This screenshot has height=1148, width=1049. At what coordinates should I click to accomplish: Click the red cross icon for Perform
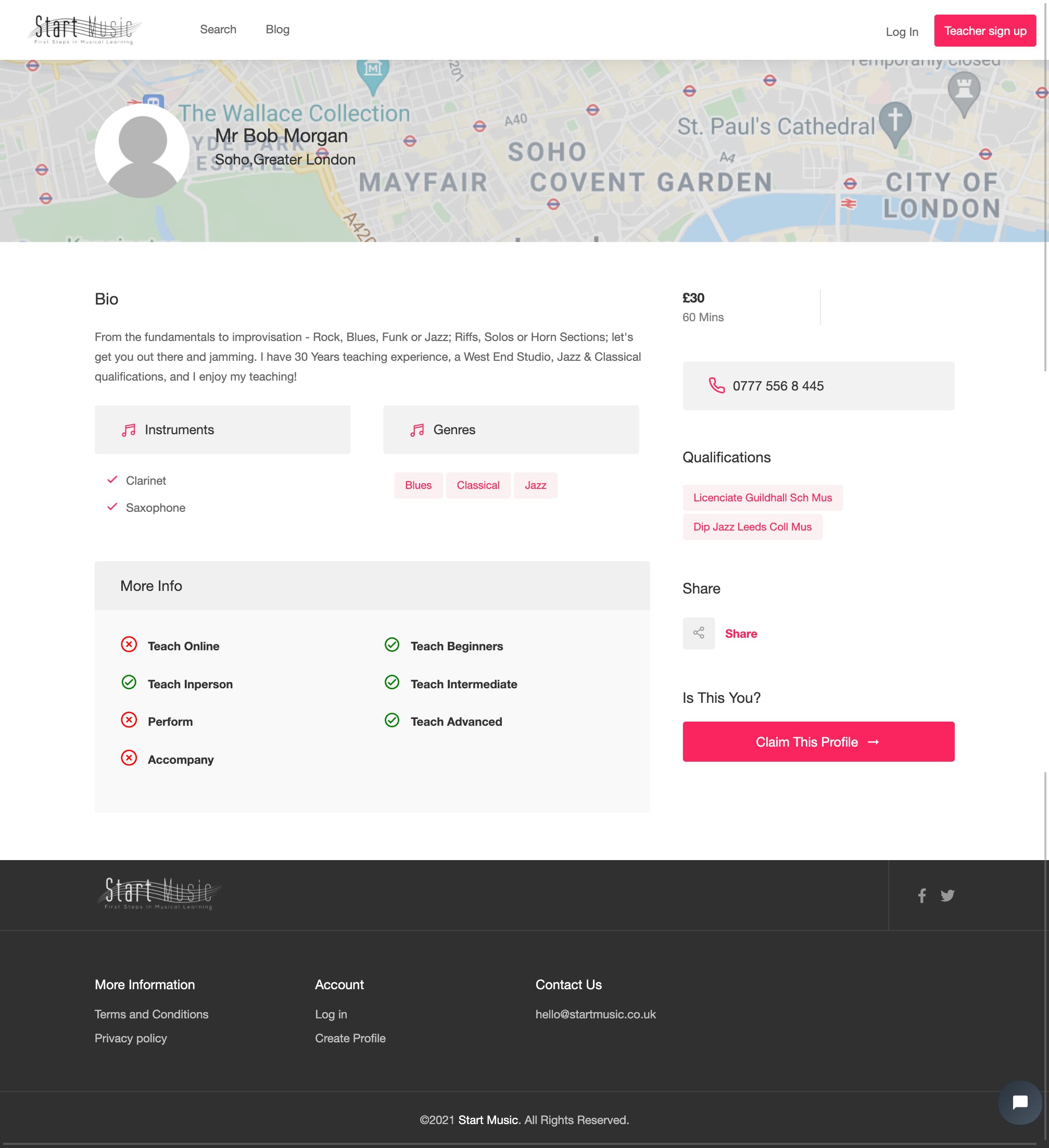(129, 720)
